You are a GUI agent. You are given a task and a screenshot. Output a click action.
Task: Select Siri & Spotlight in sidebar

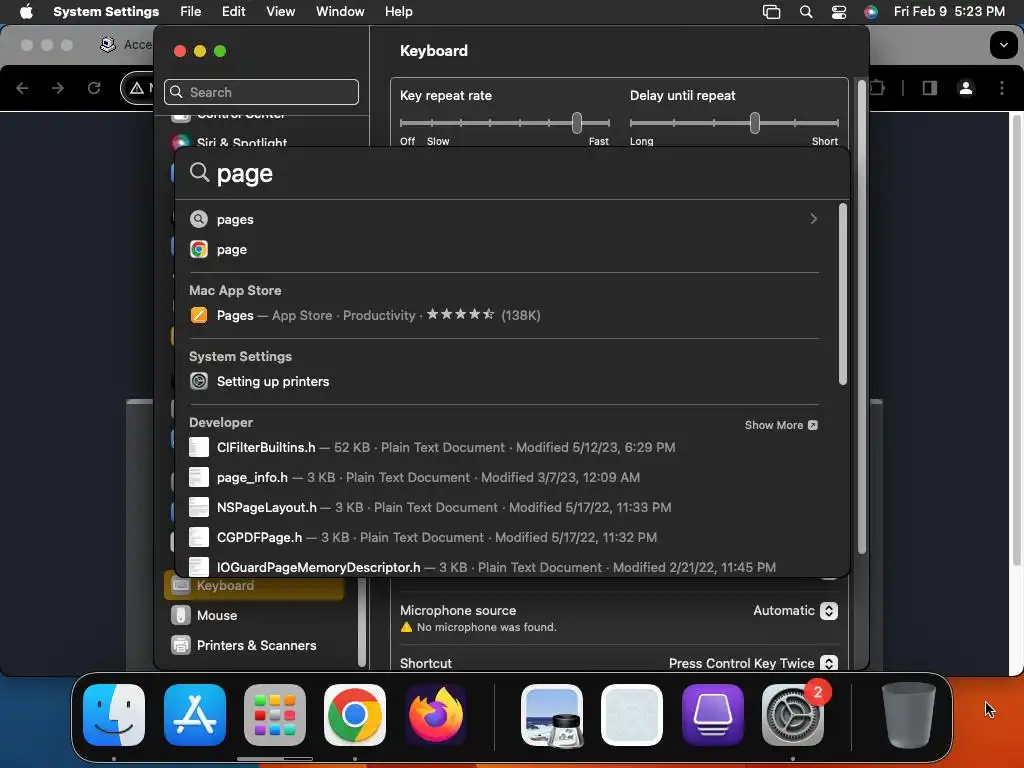(x=254, y=141)
